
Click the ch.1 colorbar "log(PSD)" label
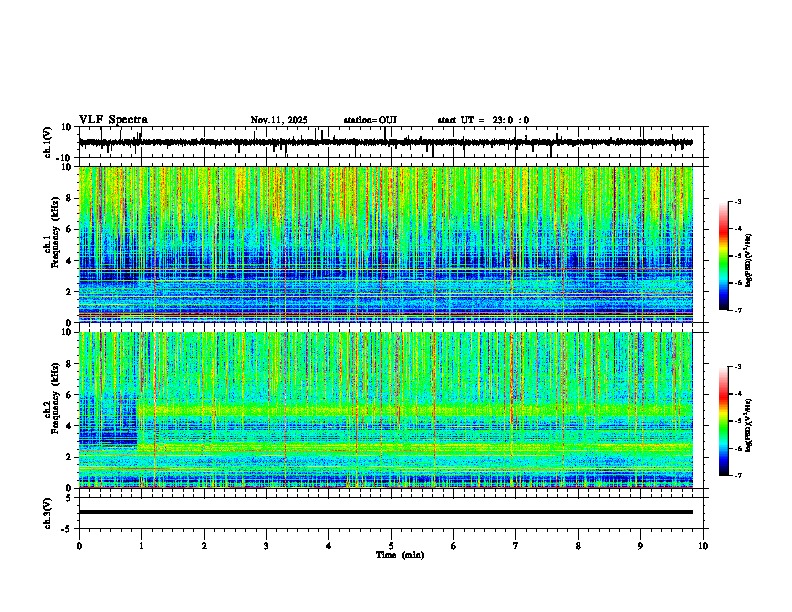pos(749,261)
